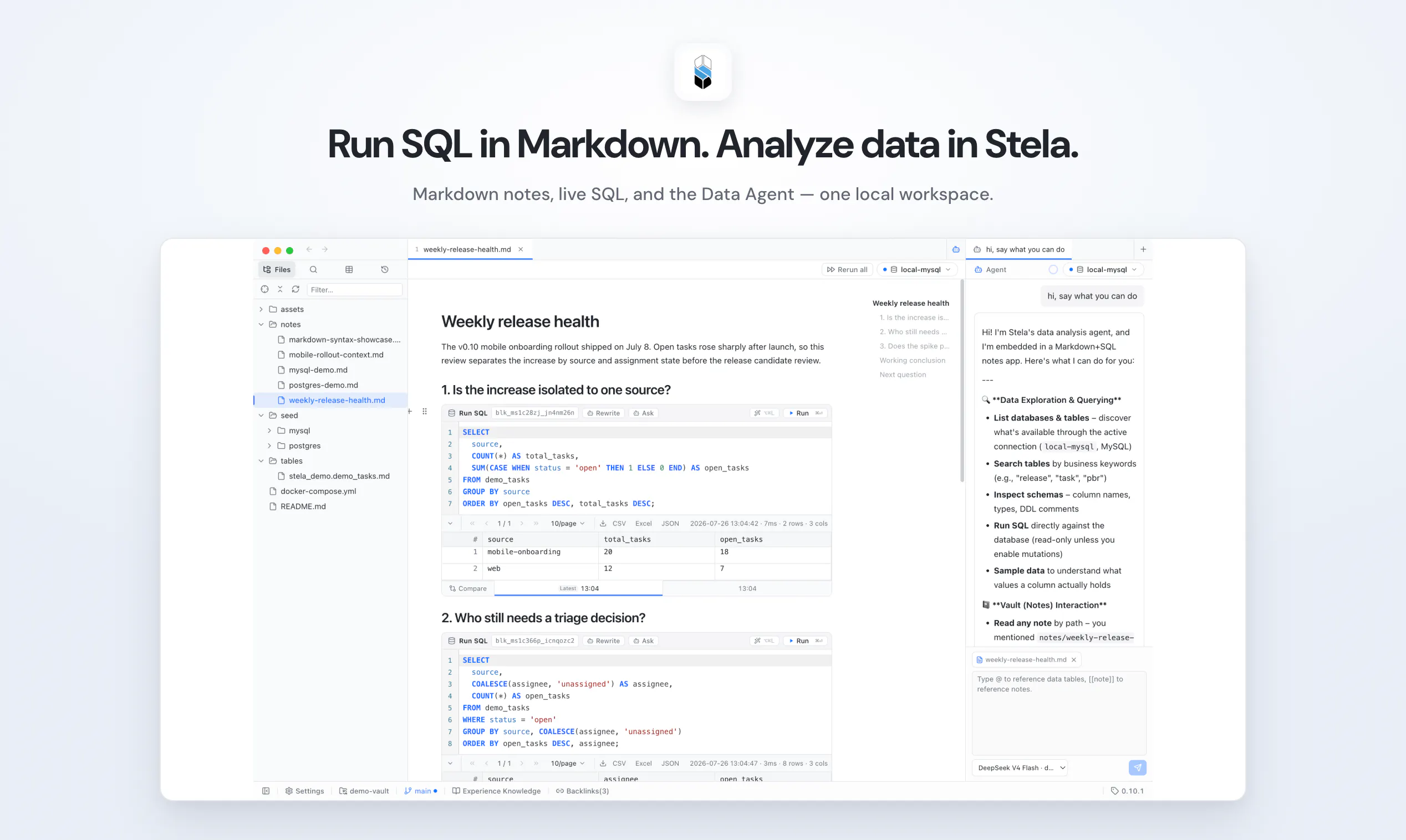Toggle the sidebar panel icon in status bar

click(266, 791)
